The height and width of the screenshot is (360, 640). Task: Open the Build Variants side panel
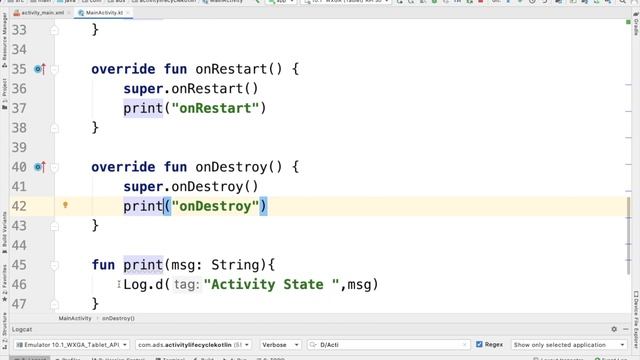point(4,233)
